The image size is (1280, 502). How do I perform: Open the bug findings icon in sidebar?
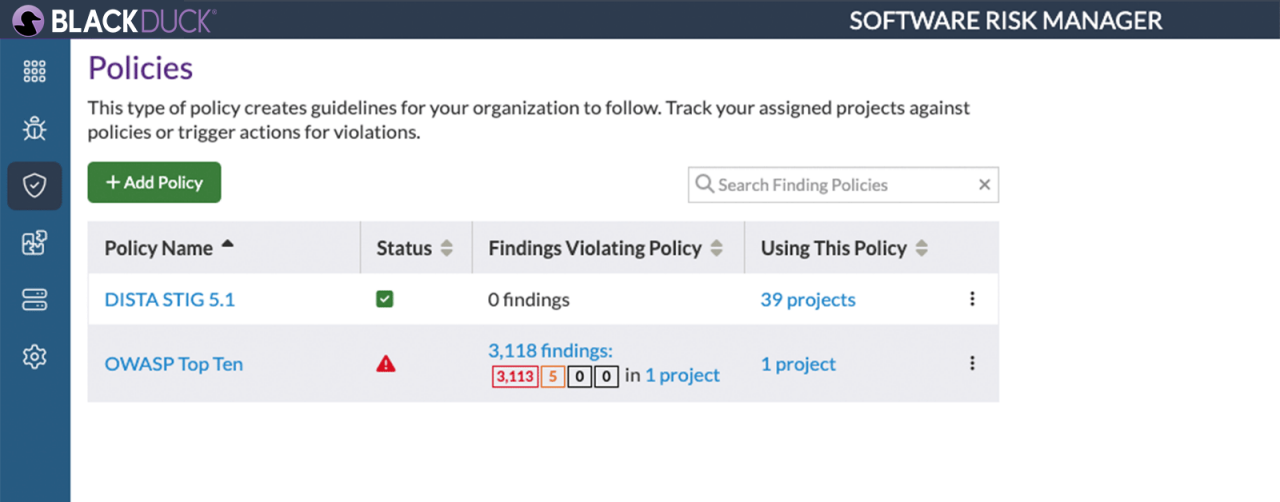click(35, 128)
